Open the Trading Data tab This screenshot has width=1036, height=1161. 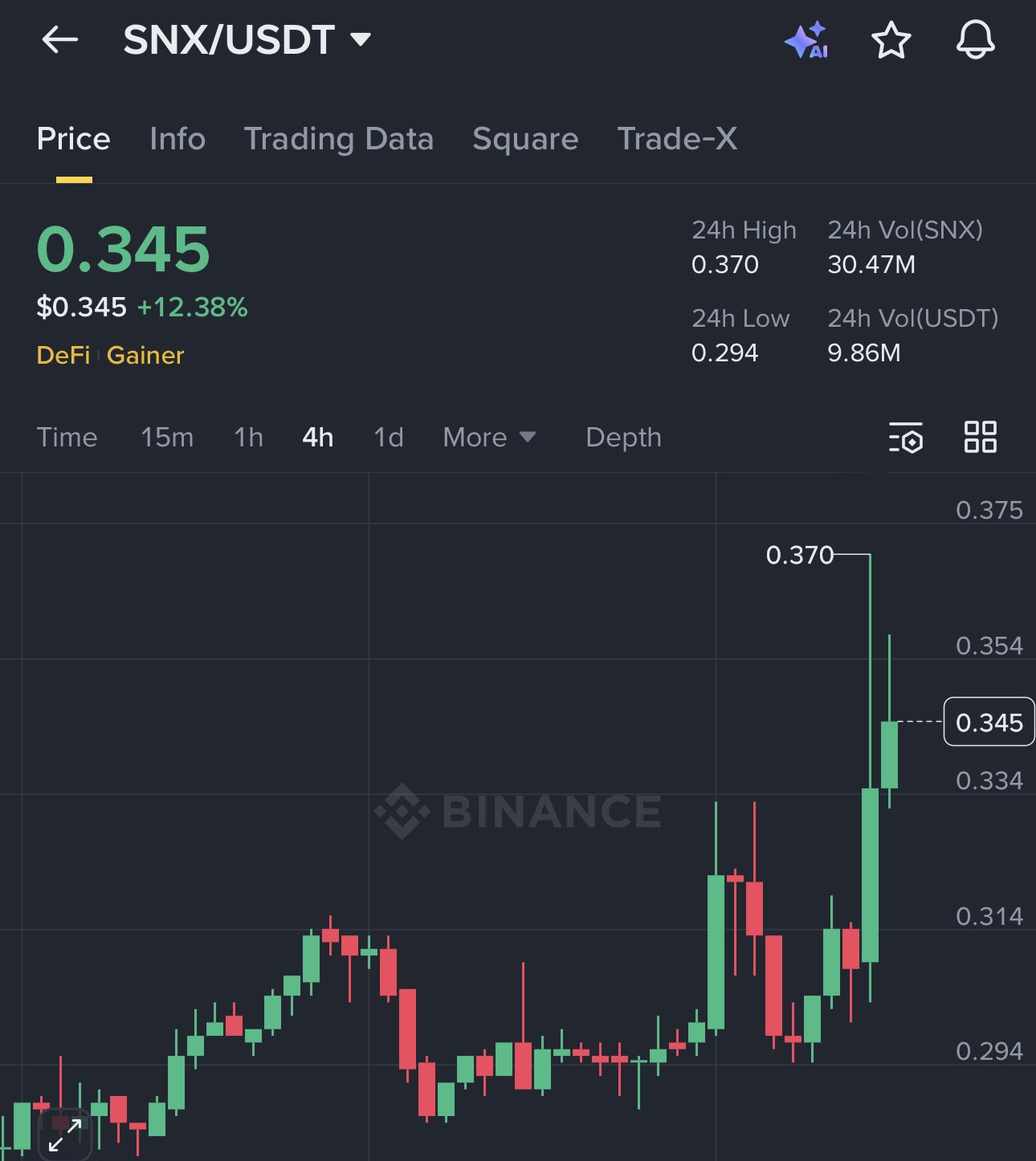338,139
